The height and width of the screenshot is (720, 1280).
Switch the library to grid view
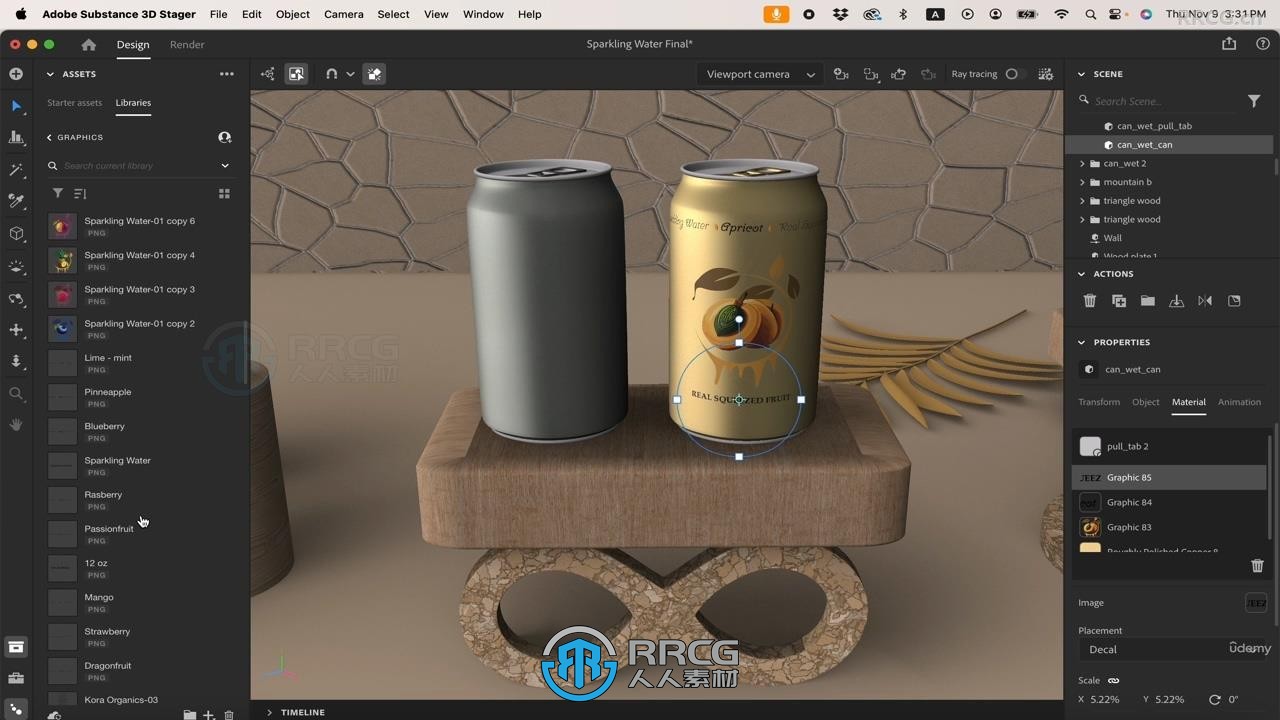[x=224, y=194]
